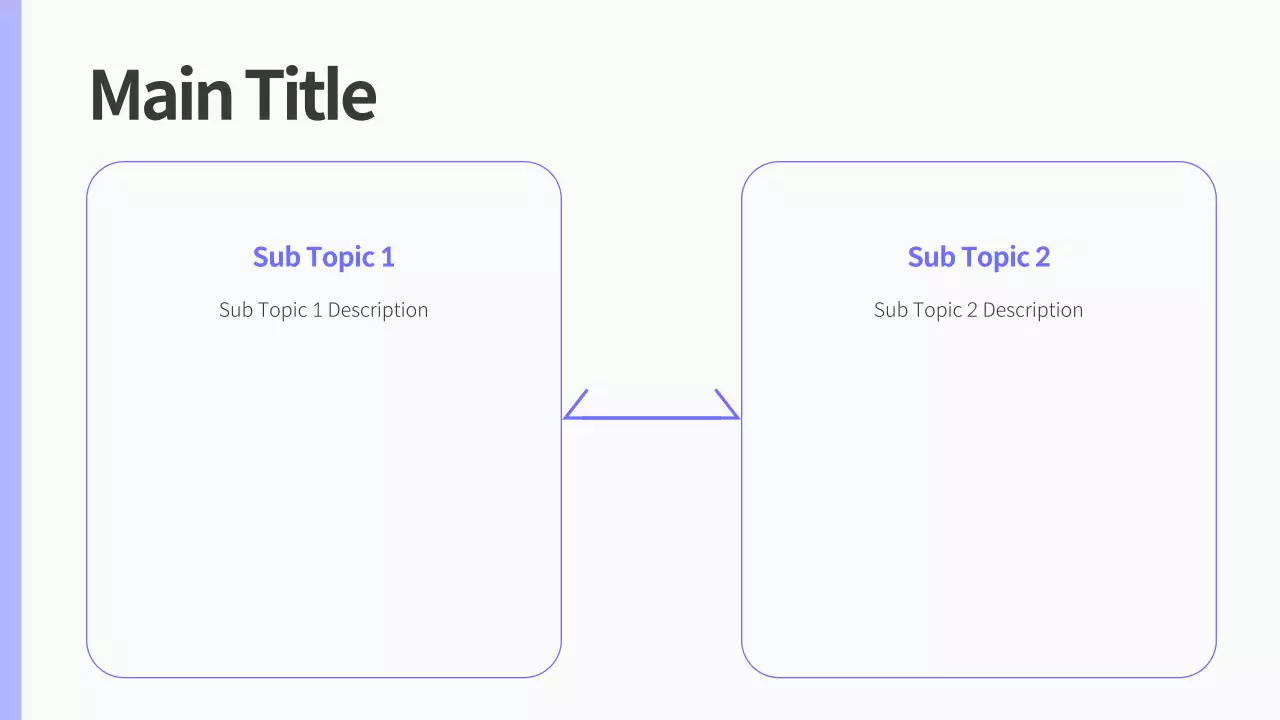Click "Description" word under Sub Topic 2
Screen dimensions: 1280x720
click(1032, 310)
